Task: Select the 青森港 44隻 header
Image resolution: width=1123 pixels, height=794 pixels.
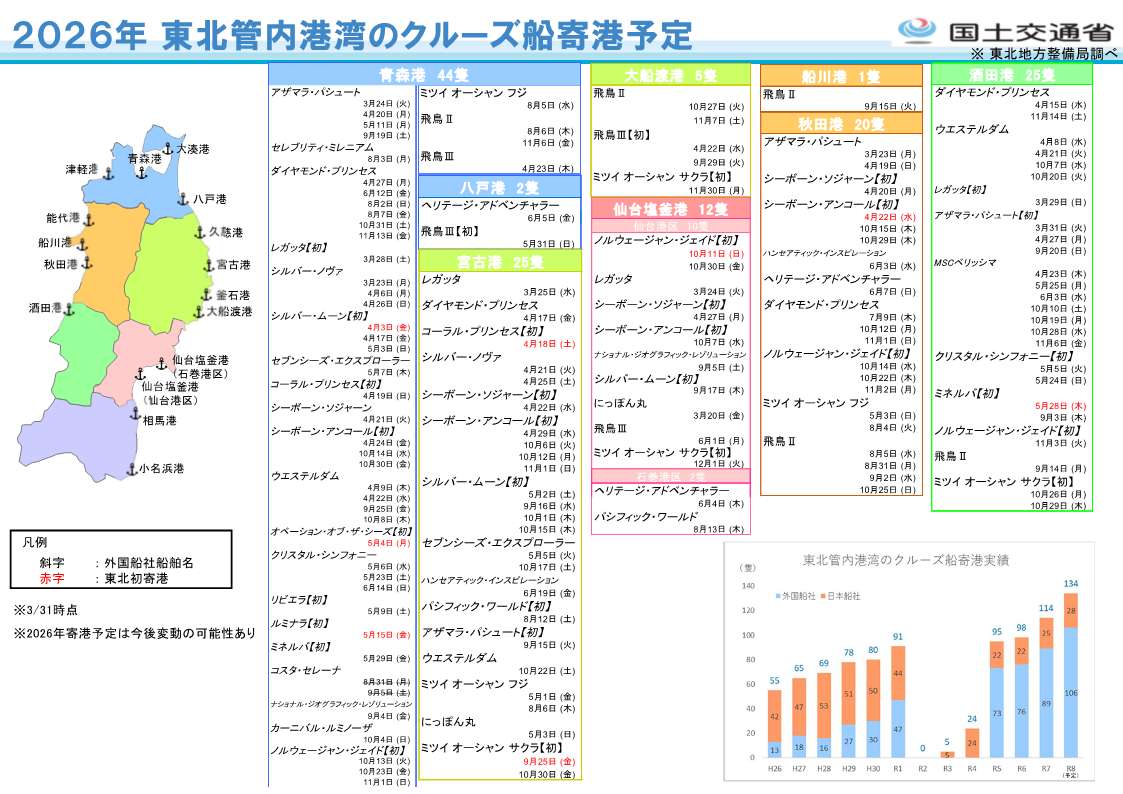Action: 424,75
